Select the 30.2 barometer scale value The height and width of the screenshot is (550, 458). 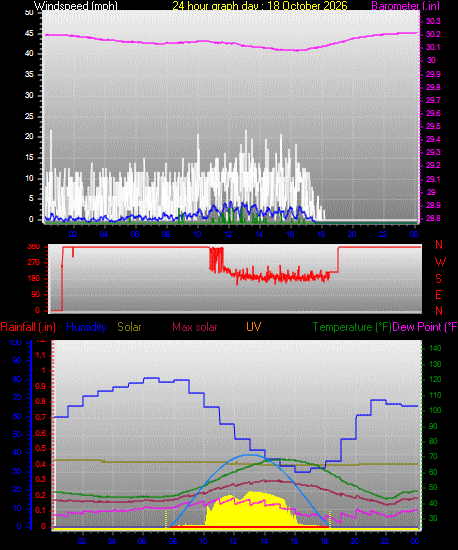pos(433,34)
